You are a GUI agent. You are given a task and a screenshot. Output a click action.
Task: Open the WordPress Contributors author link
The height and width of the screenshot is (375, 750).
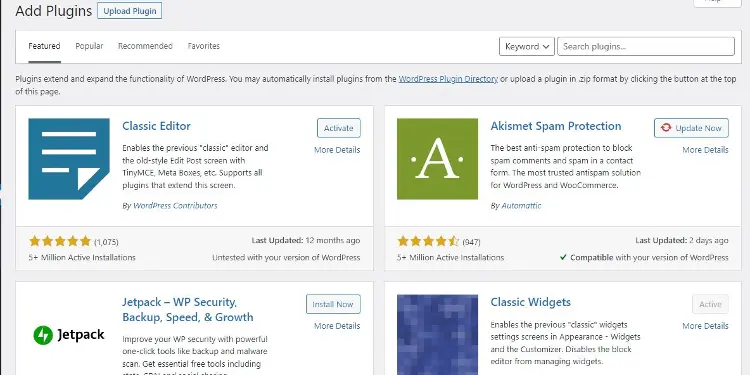(x=175, y=206)
